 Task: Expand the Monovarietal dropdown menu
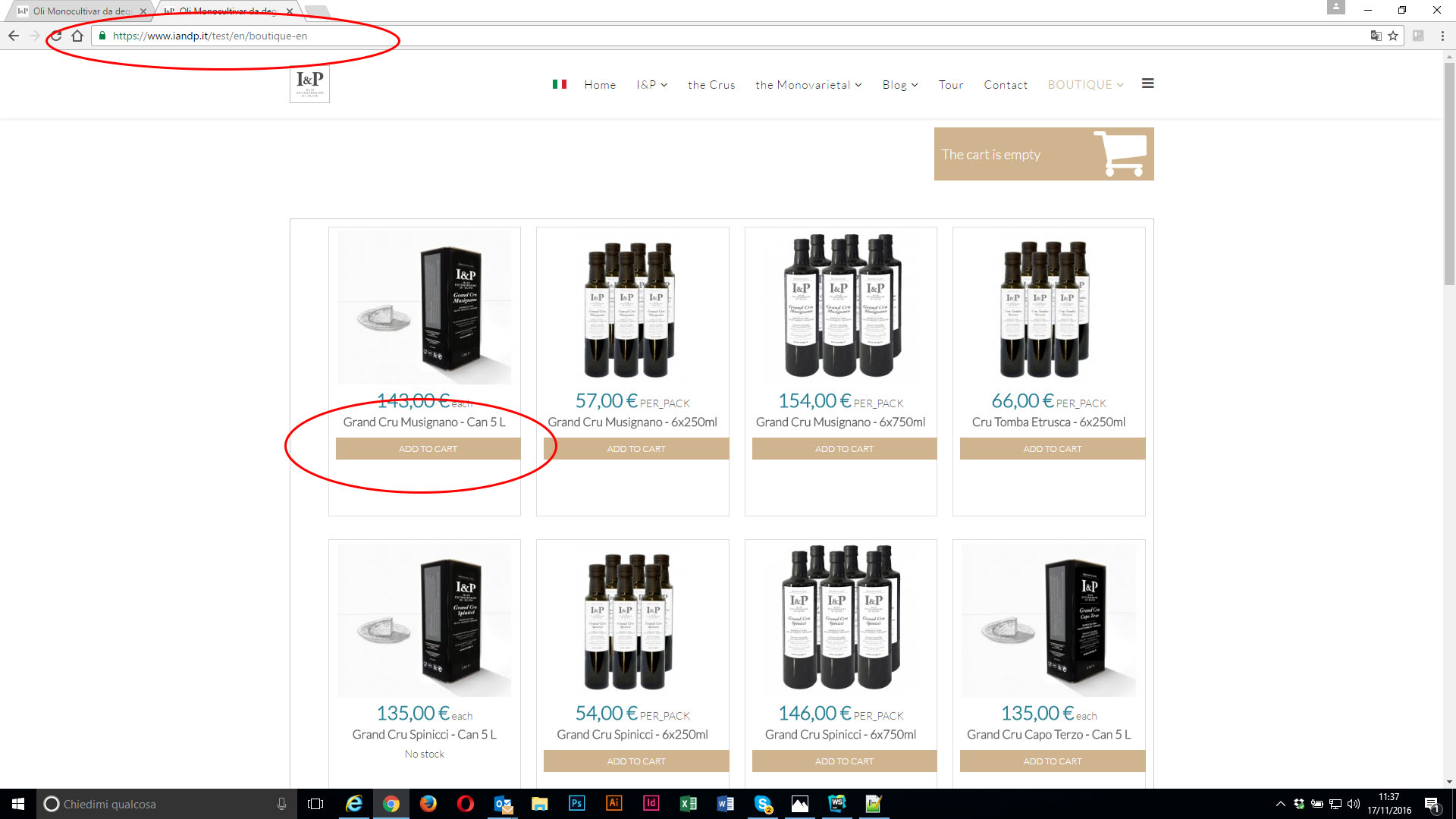[808, 85]
